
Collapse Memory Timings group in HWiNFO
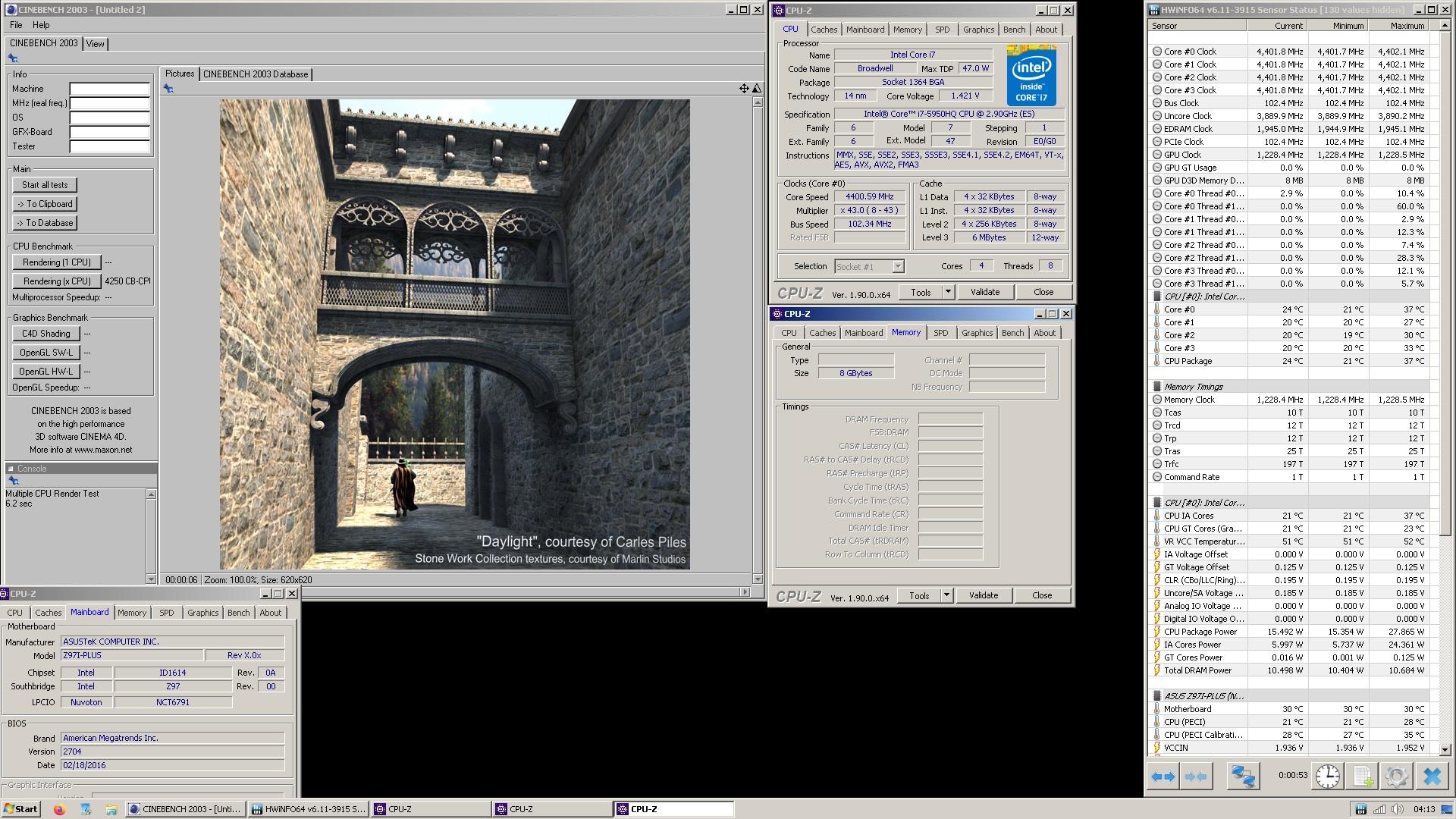coord(1157,387)
